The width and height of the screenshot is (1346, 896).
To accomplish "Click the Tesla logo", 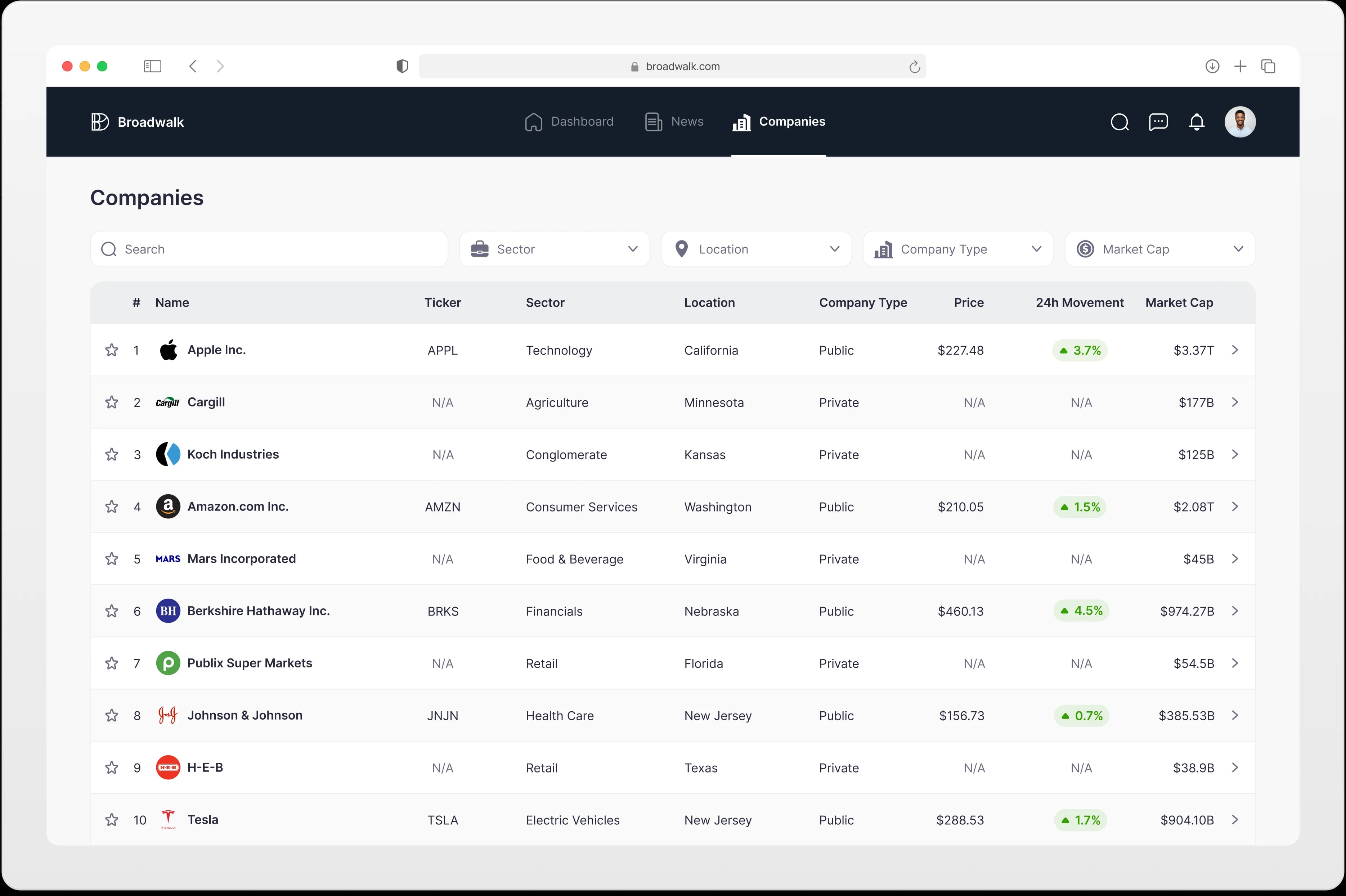I will (x=168, y=820).
